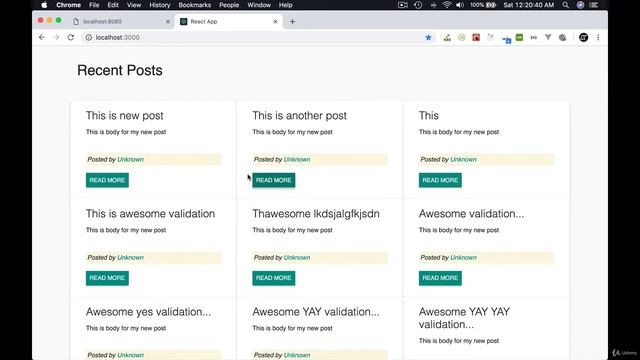This screenshot has width=640, height=360.
Task: Read more of 'This is awesome validation'
Action: [107, 278]
